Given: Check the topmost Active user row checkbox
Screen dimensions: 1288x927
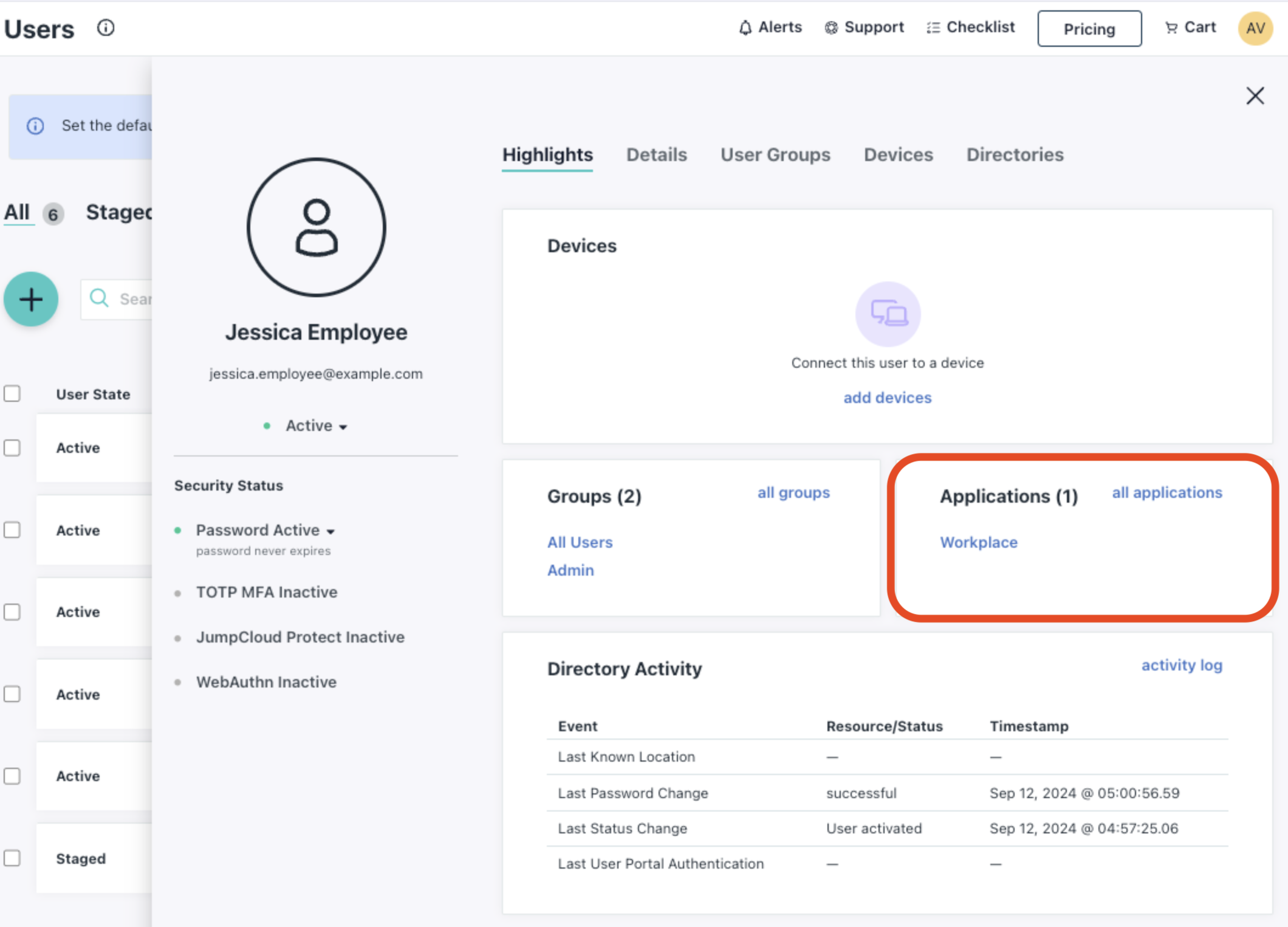Looking at the screenshot, I should point(12,447).
